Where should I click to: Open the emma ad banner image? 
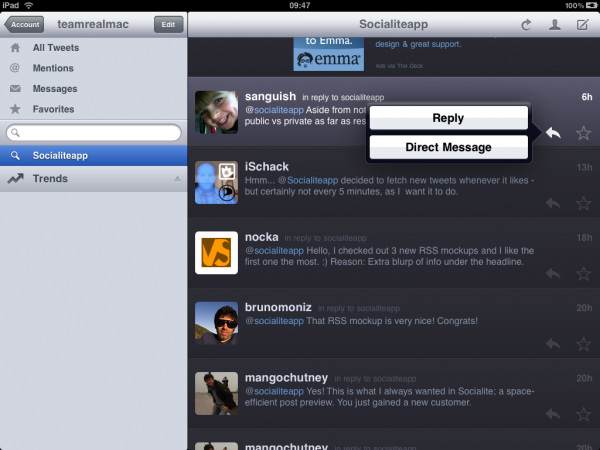[329, 54]
